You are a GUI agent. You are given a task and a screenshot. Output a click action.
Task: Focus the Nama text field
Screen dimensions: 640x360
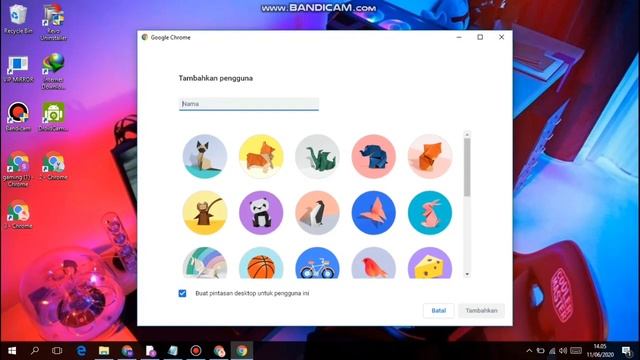pyautogui.click(x=249, y=104)
